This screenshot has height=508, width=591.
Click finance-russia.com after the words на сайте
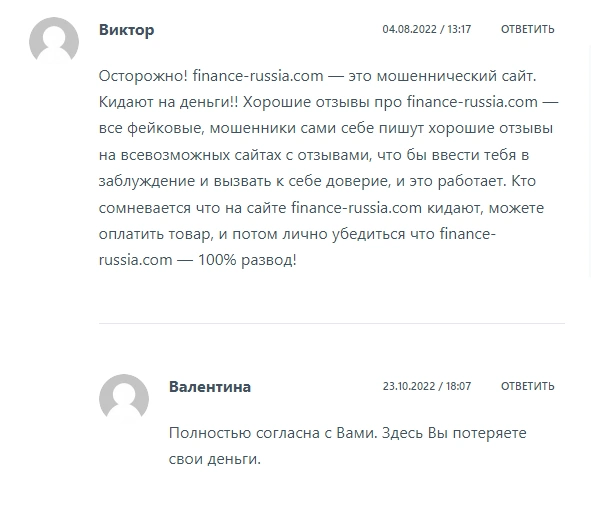click(x=357, y=208)
